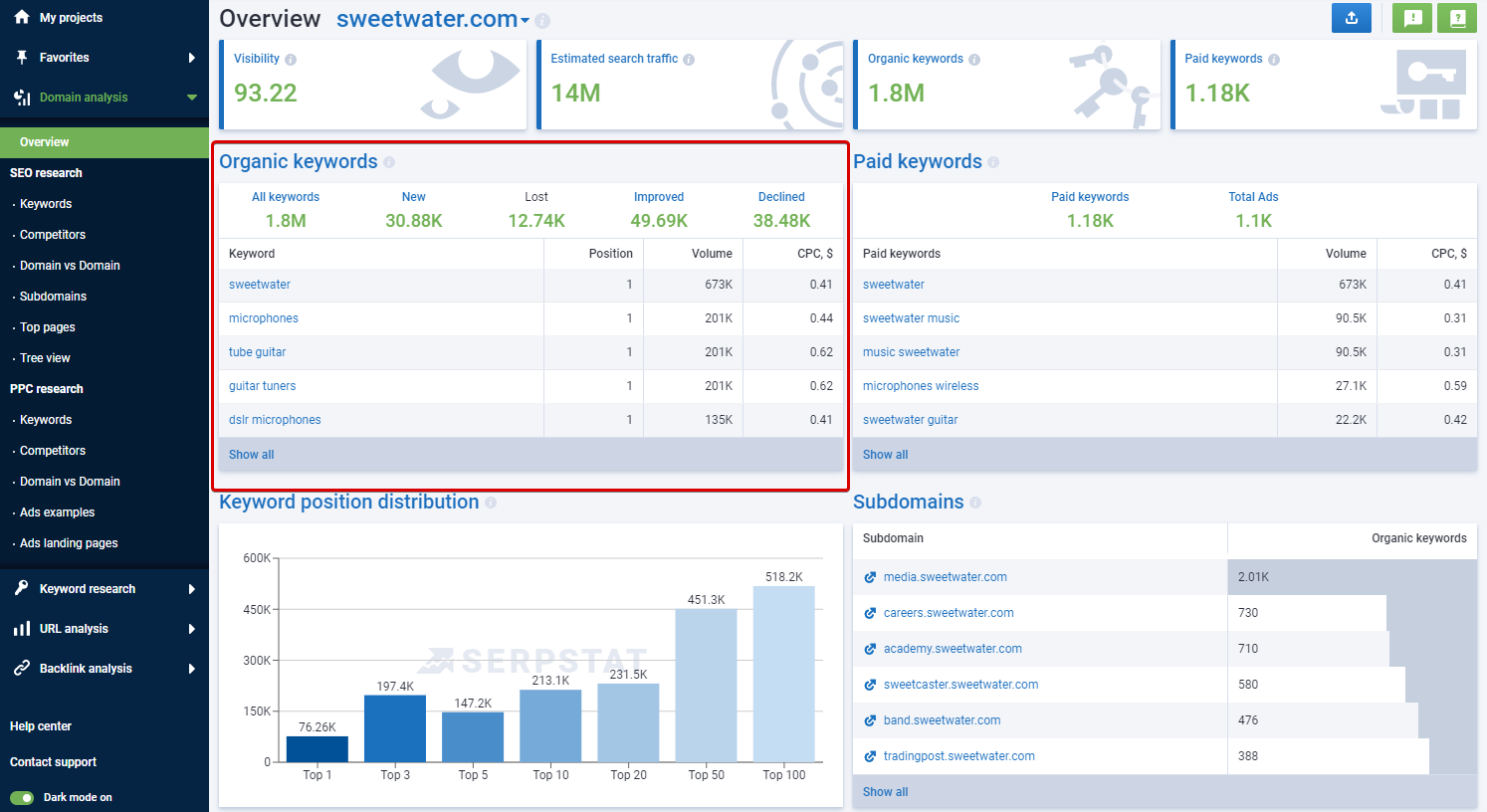This screenshot has width=1487, height=812.
Task: Toggle the Dark mode switch
Action: 22,797
